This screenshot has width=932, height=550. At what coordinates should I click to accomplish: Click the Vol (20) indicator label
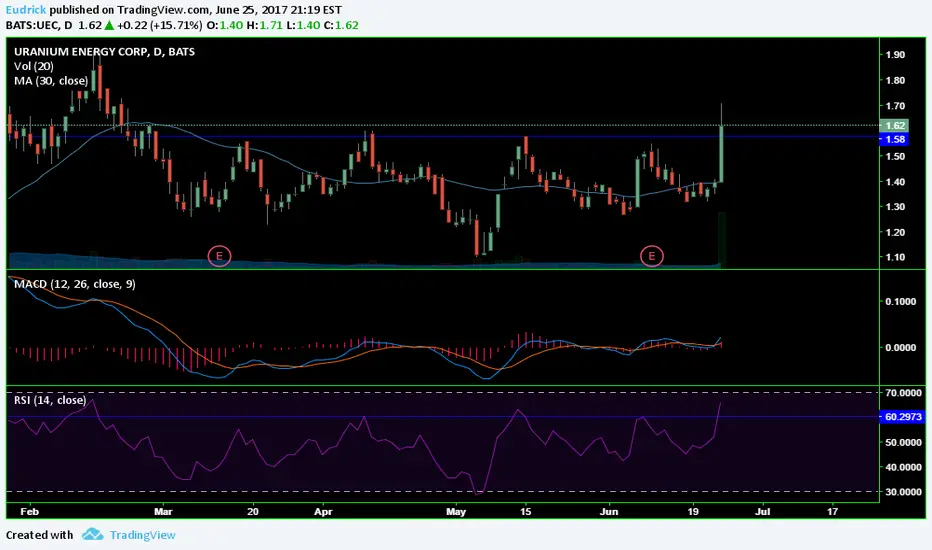click(33, 66)
